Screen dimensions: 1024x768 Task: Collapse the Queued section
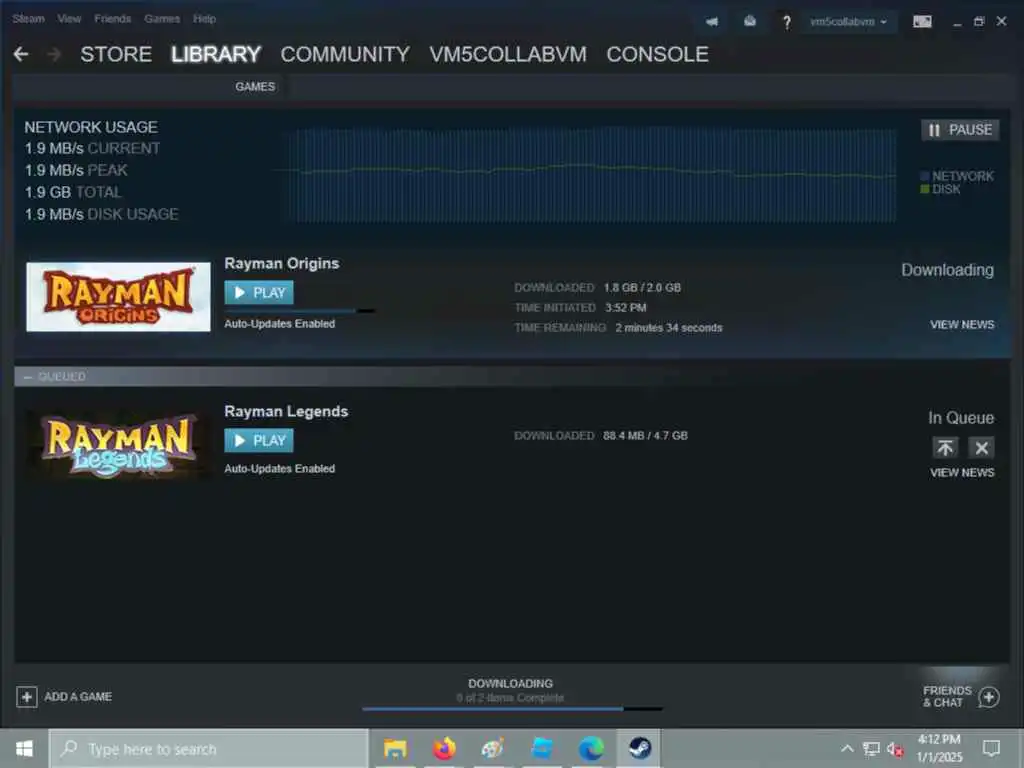click(27, 377)
